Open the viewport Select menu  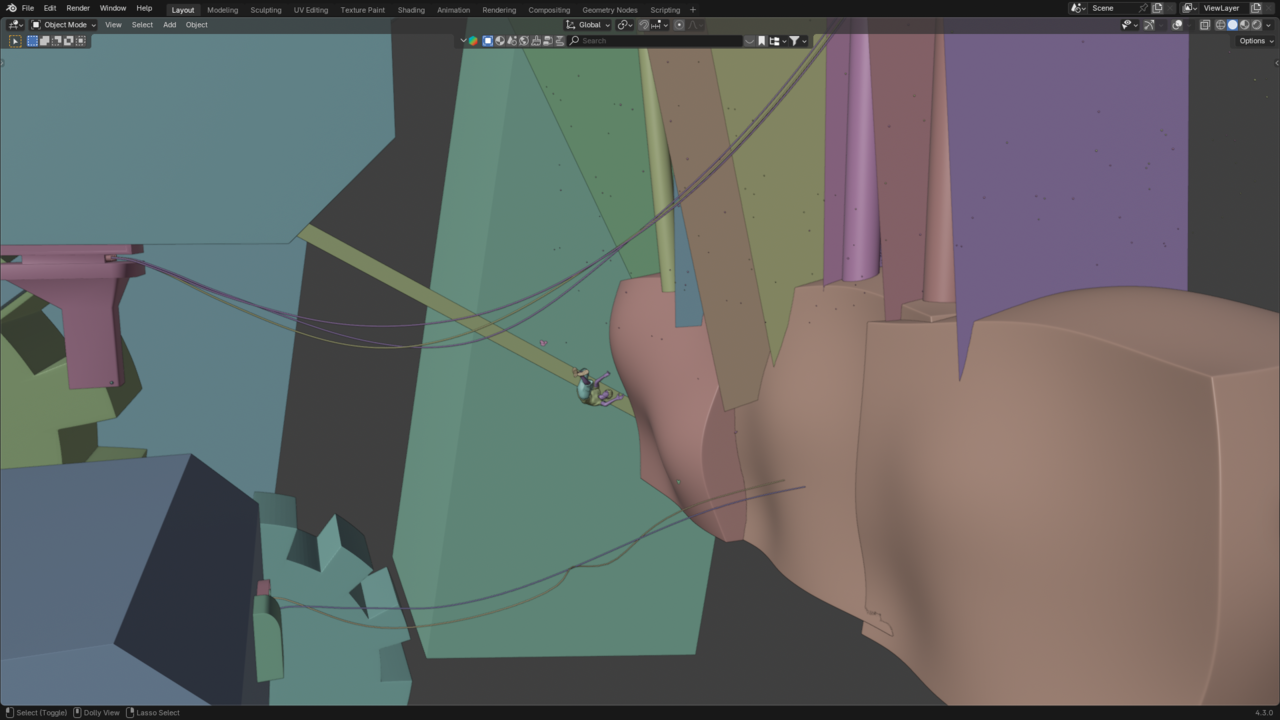(142, 25)
